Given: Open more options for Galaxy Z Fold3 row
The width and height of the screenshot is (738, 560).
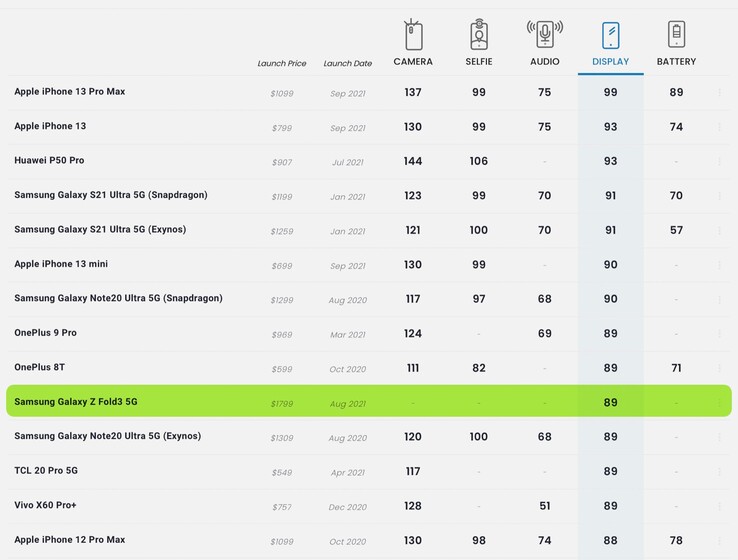Looking at the screenshot, I should (x=719, y=403).
